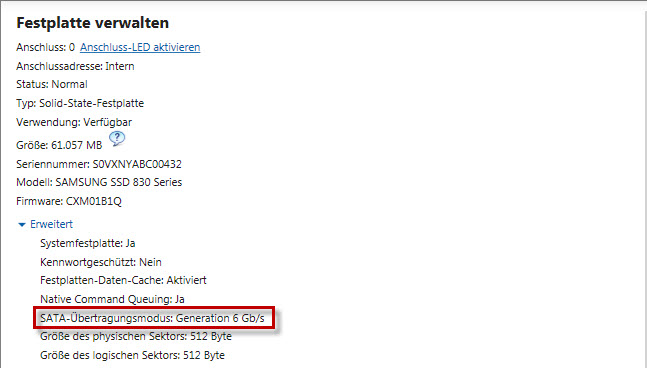Click the Seriennummer S0VXNYABC00432 text
Viewport: 647px width, 368px height.
tap(99, 164)
